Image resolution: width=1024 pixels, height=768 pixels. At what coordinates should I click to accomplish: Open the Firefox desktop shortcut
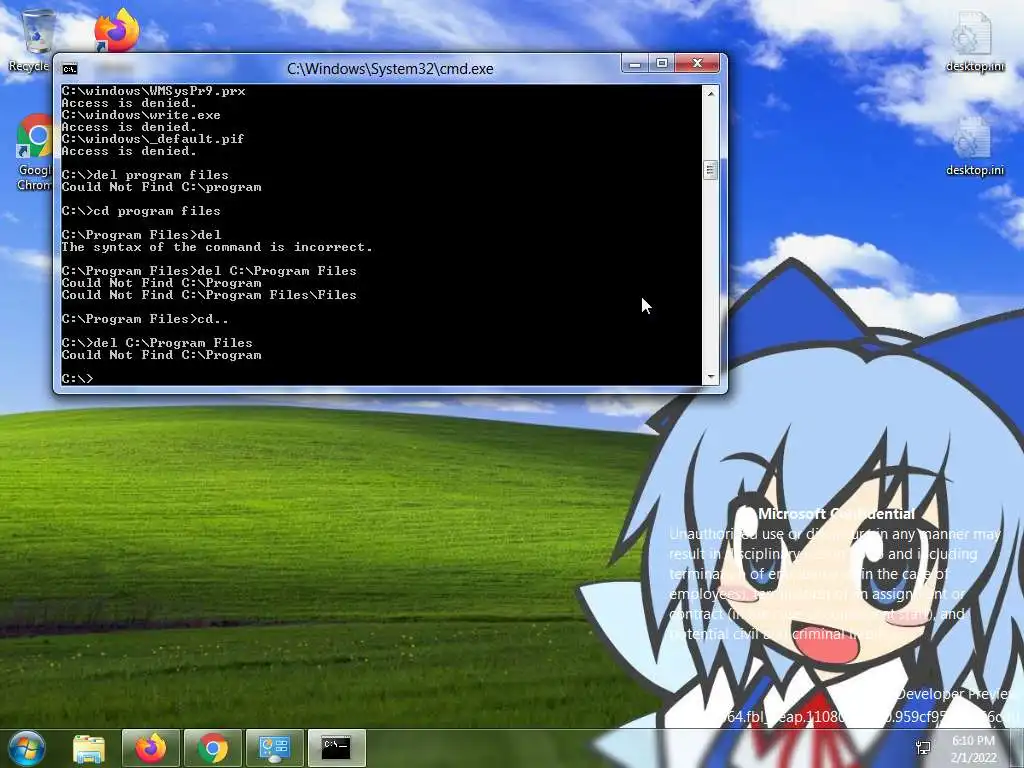[x=116, y=29]
